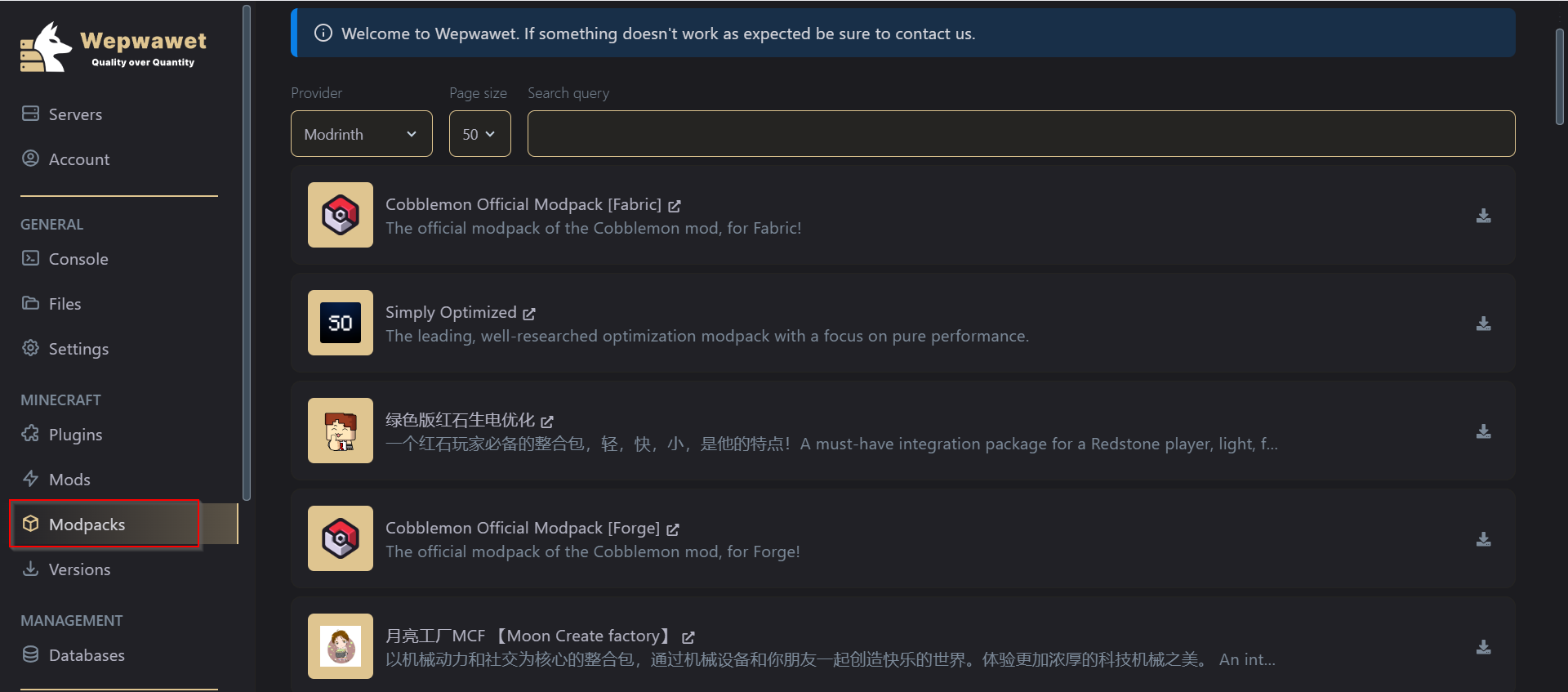Click the welcome banner message text
This screenshot has width=1568, height=692.
click(658, 33)
